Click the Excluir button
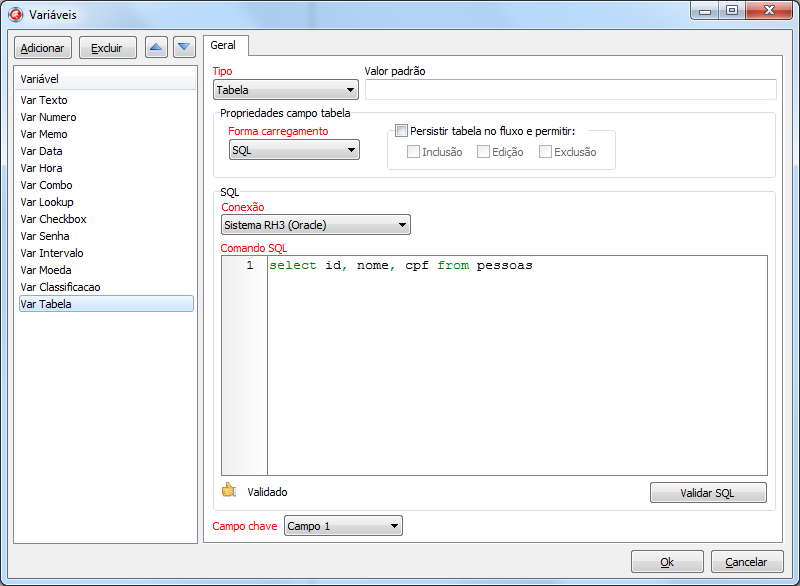800x586 pixels. (x=107, y=48)
